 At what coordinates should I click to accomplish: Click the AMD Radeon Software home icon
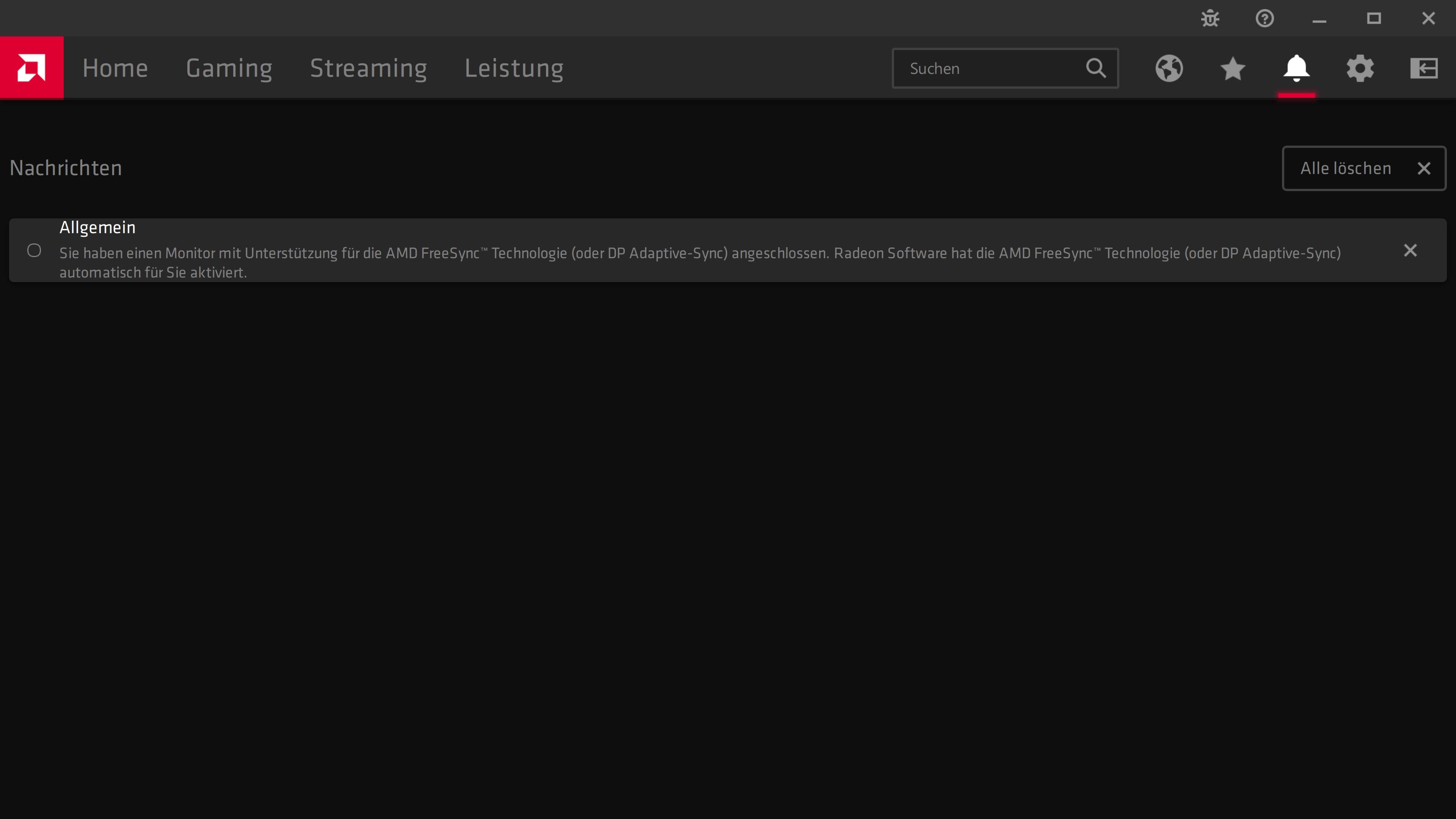[x=32, y=67]
